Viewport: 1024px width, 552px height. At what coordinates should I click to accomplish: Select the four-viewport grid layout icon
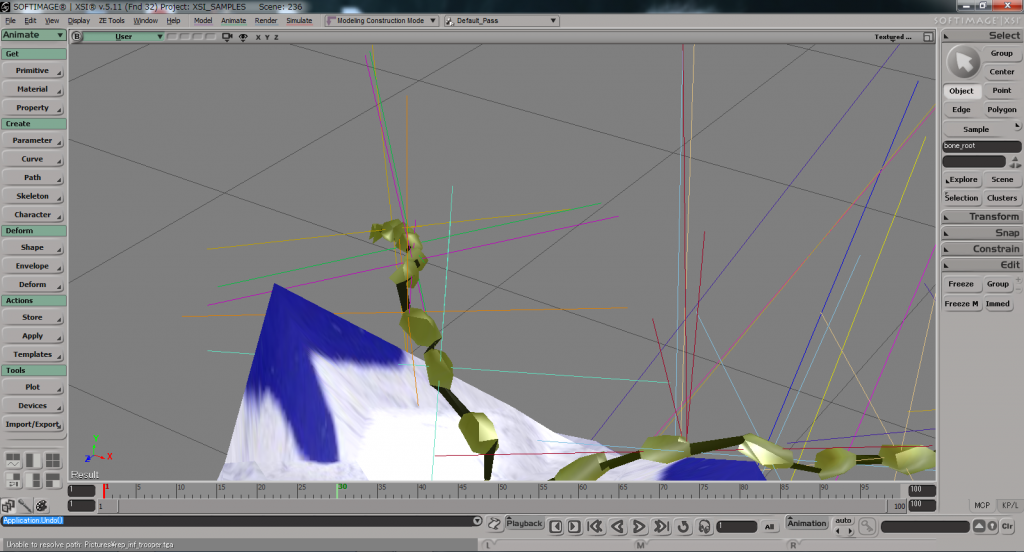[x=53, y=461]
